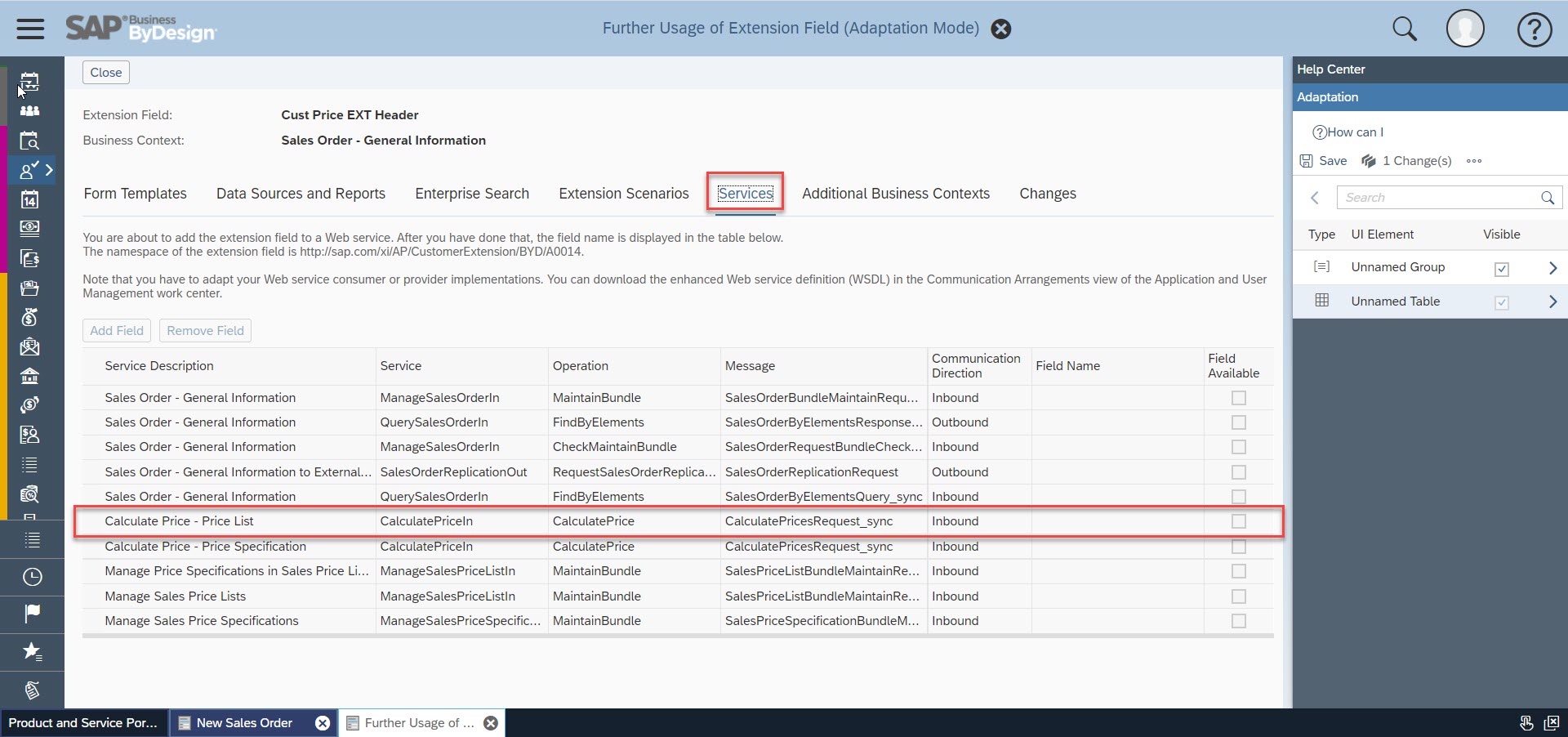Check Field Available for SalesOrderByElementsQuery_sync row
1568x737 pixels.
pos(1238,497)
